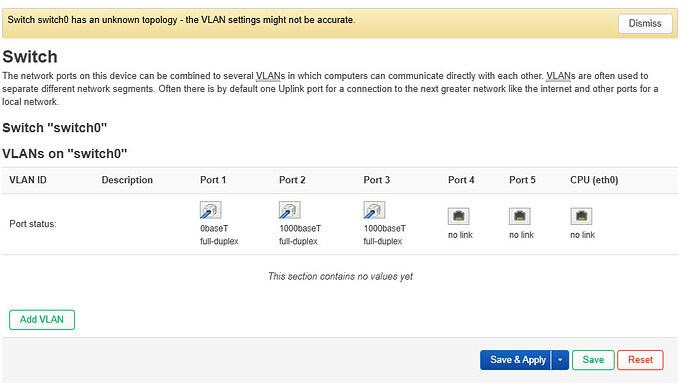Click 'no link' text under CPU (eth0)
This screenshot has width=690, height=391.
583,235
